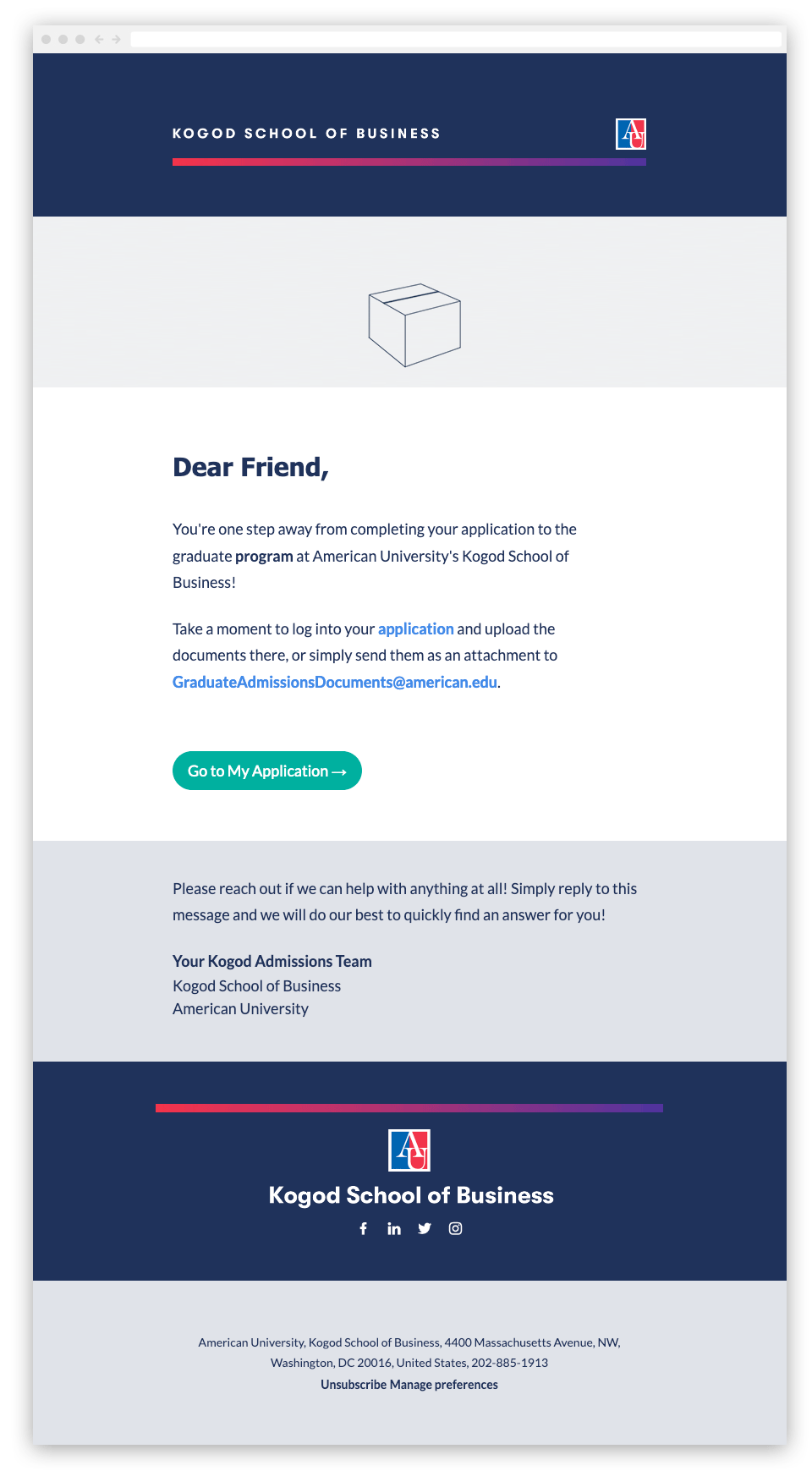Open the Facebook social icon
The width and height of the screenshot is (812, 1471).
pyautogui.click(x=364, y=1228)
